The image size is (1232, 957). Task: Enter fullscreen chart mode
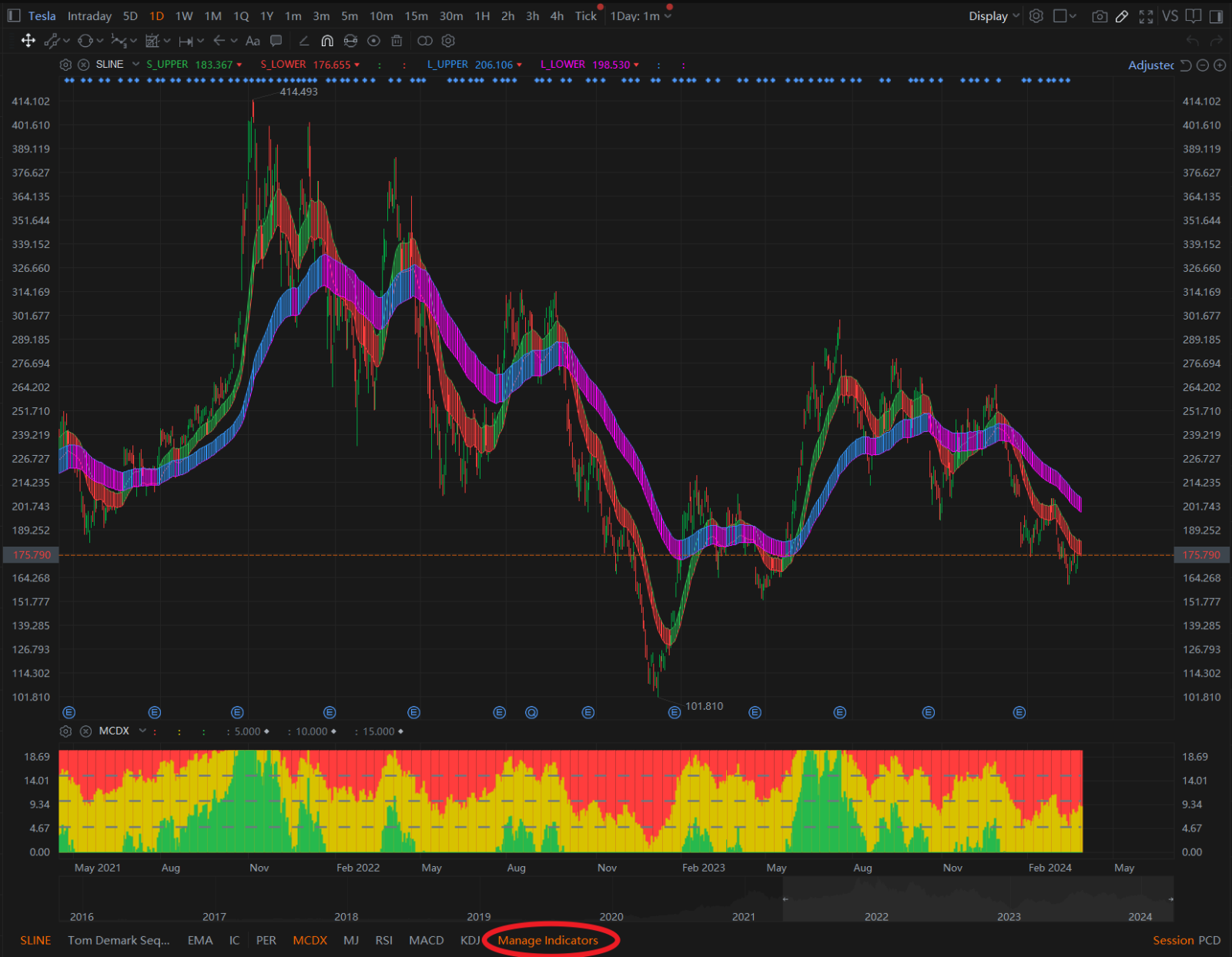tap(1146, 16)
